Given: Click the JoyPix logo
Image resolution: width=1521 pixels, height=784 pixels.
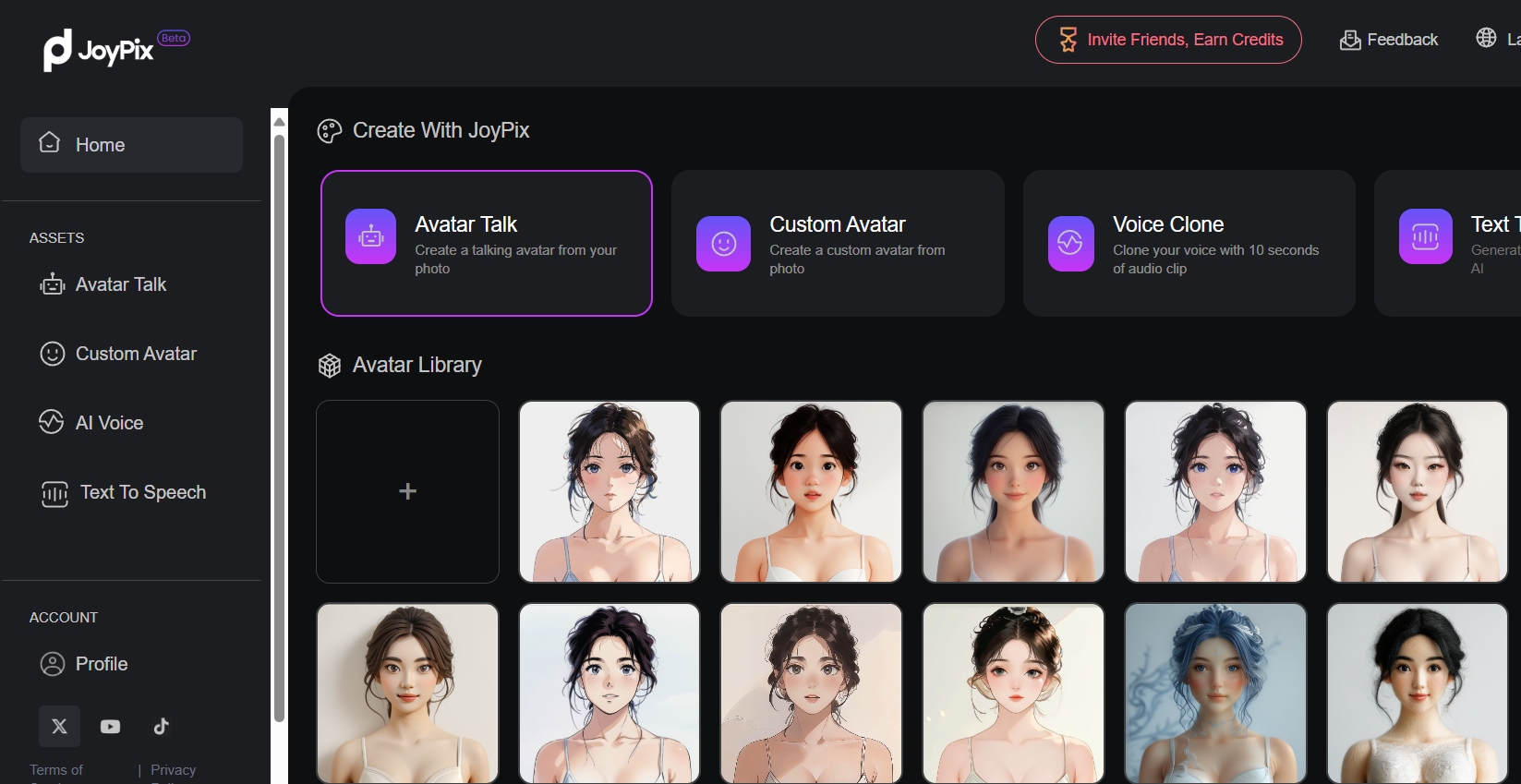Looking at the screenshot, I should coord(99,49).
